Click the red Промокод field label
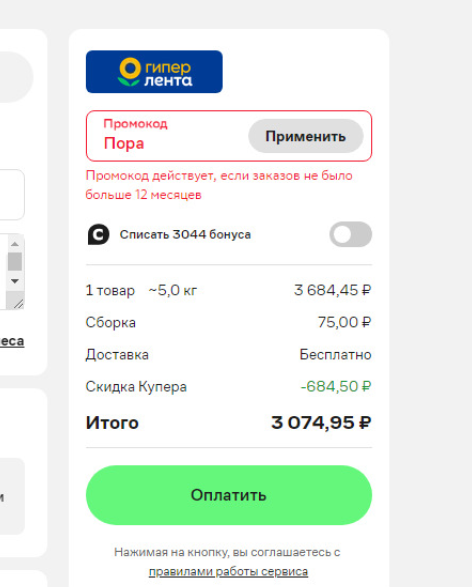472x587 pixels. click(135, 124)
